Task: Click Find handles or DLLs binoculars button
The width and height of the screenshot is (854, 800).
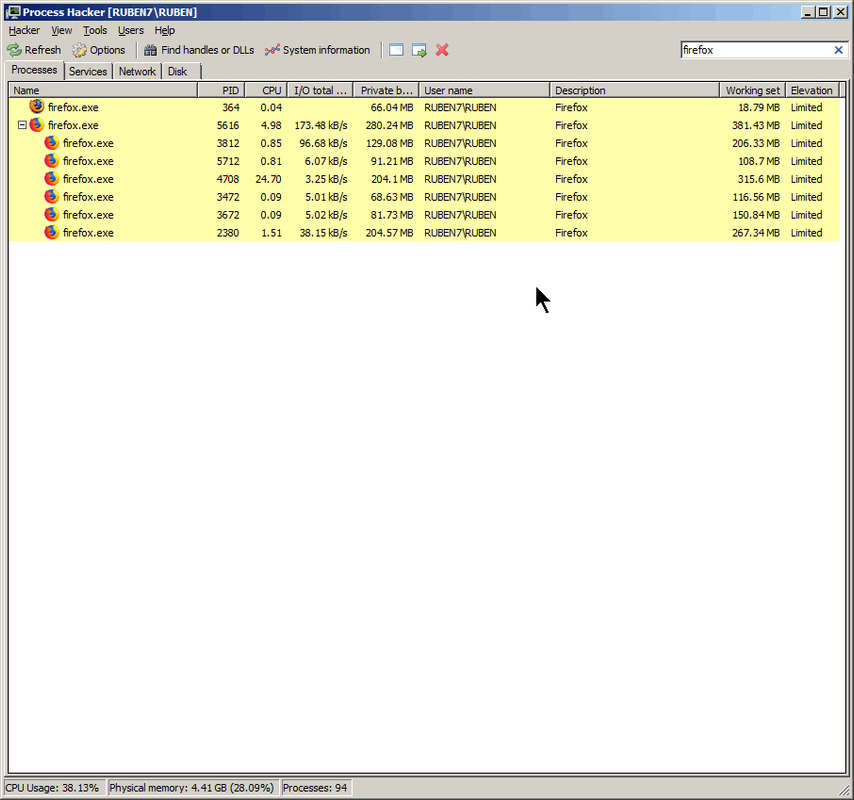Action: tap(199, 50)
